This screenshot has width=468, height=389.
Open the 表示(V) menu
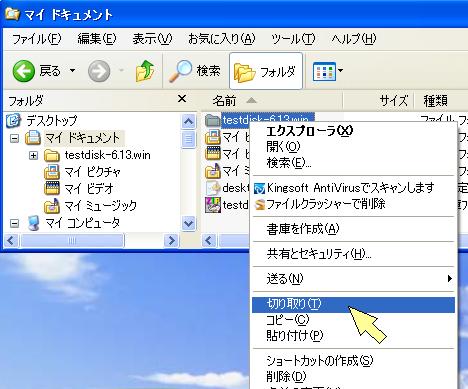(x=152, y=39)
